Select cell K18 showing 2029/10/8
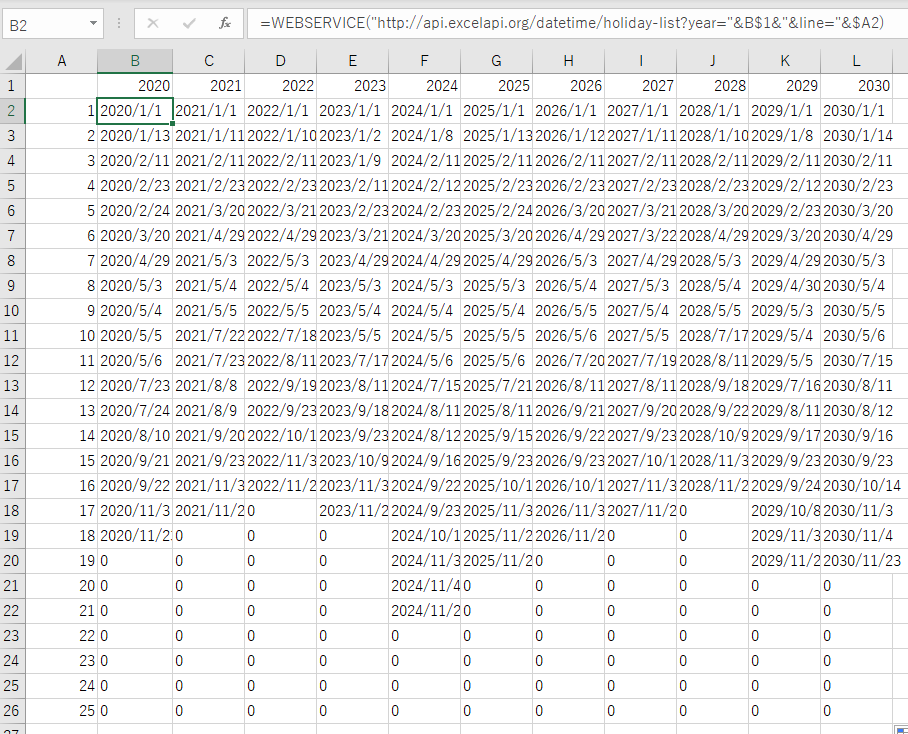 coord(785,510)
